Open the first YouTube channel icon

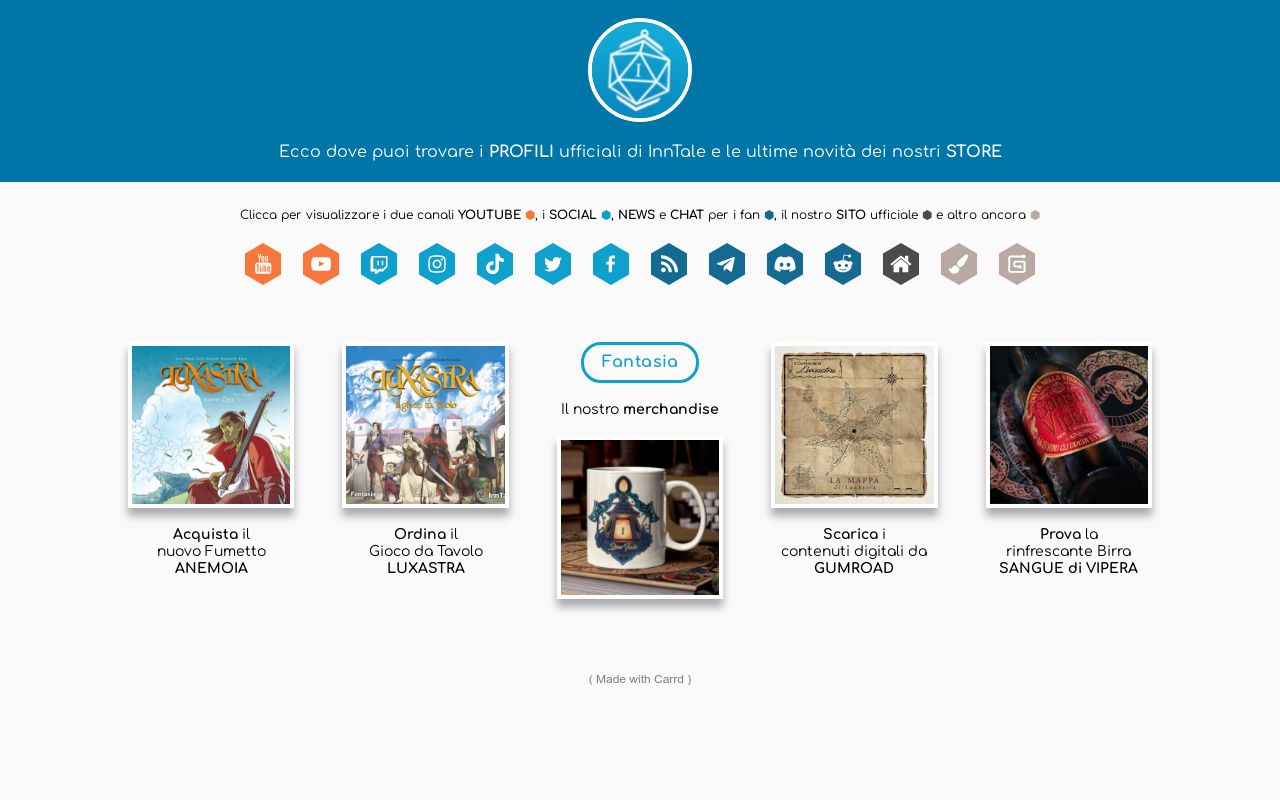(263, 264)
